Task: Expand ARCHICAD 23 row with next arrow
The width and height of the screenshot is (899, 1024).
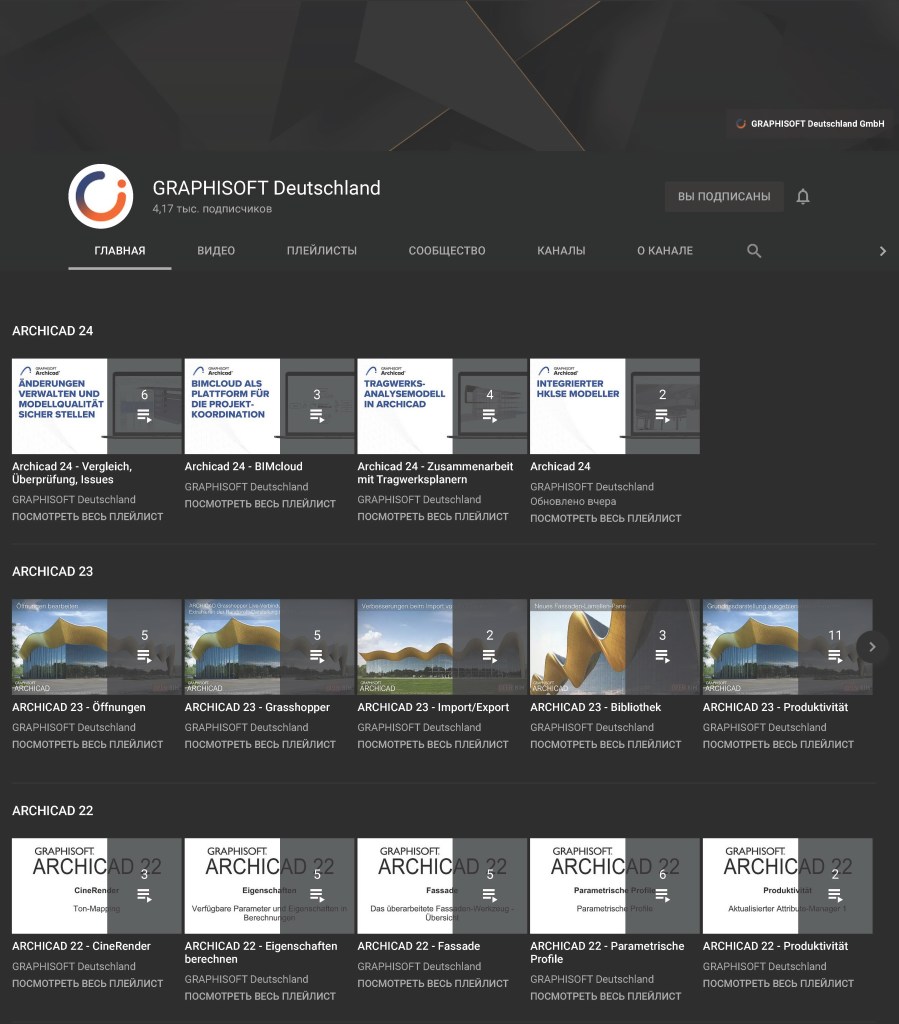Action: pos(872,647)
